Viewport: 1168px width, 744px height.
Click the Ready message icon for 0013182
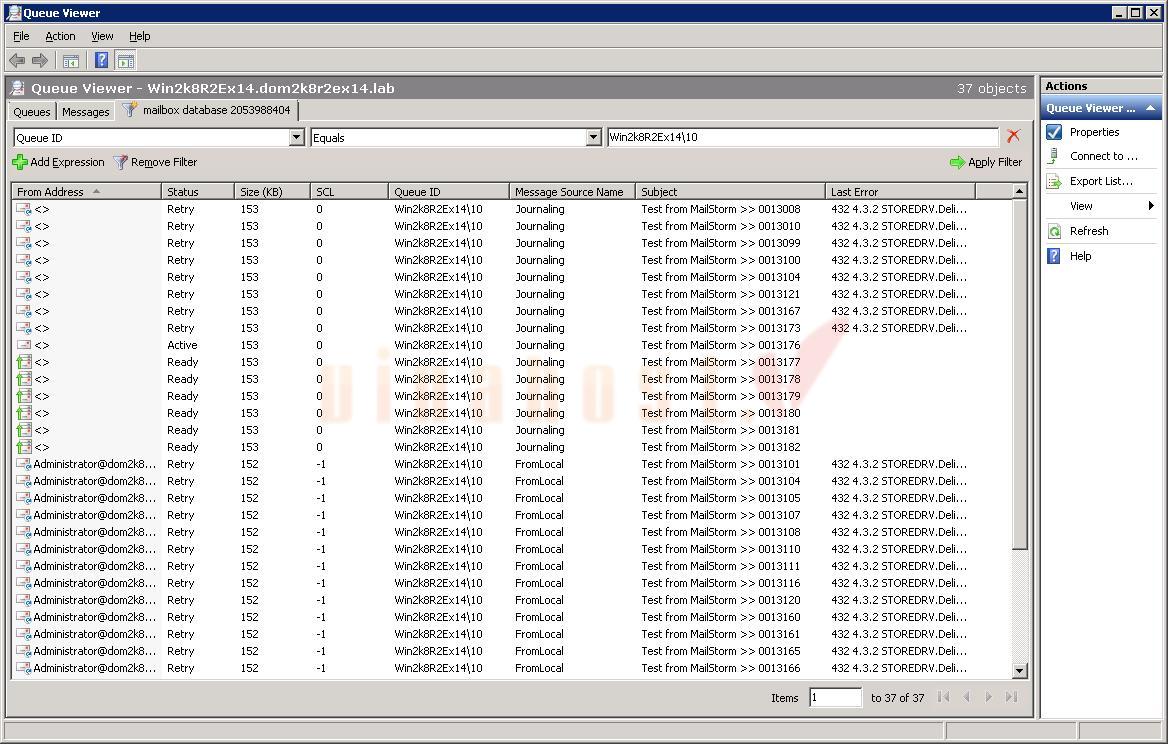24,447
